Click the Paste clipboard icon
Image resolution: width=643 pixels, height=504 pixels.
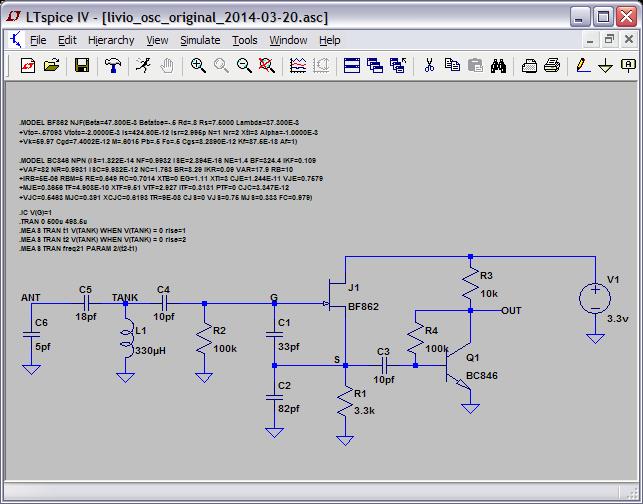pos(475,65)
